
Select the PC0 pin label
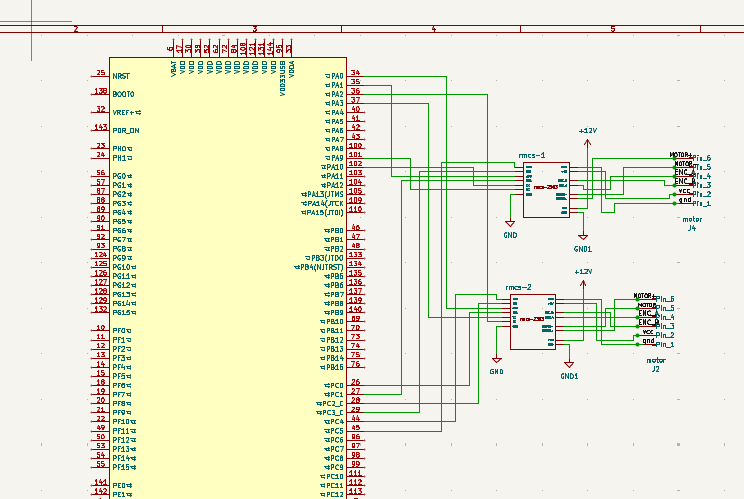point(334,386)
